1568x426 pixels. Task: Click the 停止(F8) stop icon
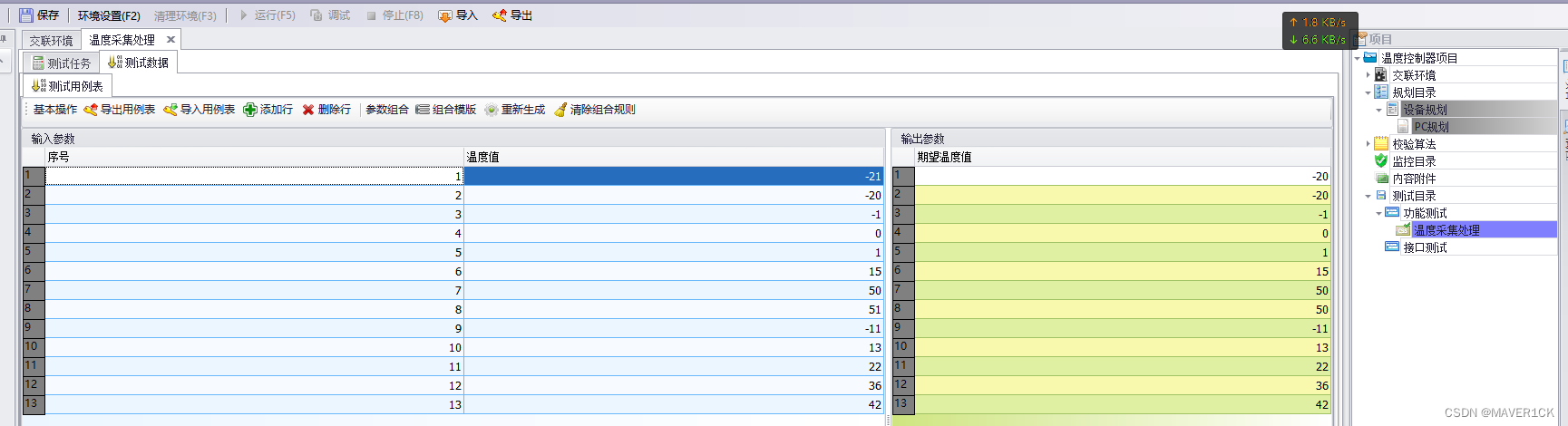[372, 15]
